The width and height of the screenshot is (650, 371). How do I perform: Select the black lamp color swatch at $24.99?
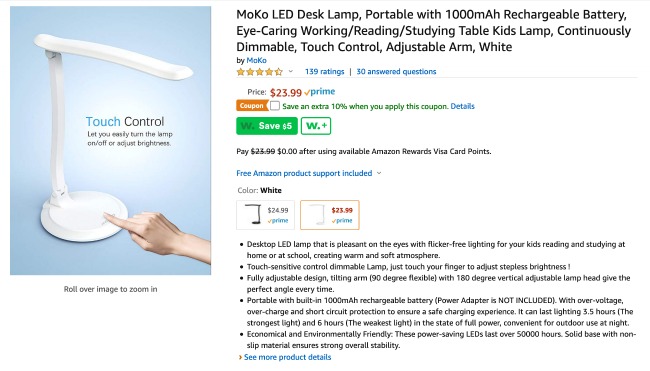point(265,215)
